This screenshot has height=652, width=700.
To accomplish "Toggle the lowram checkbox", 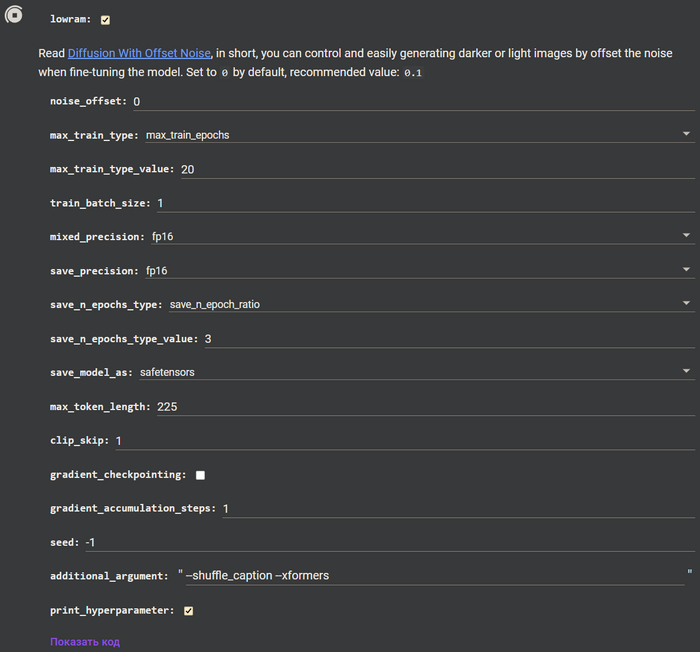I will click(x=105, y=19).
